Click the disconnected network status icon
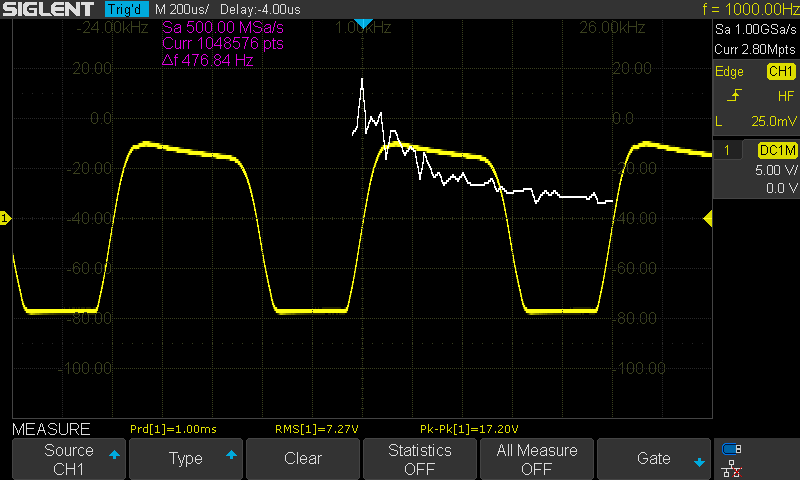The height and width of the screenshot is (480, 800). (732, 467)
